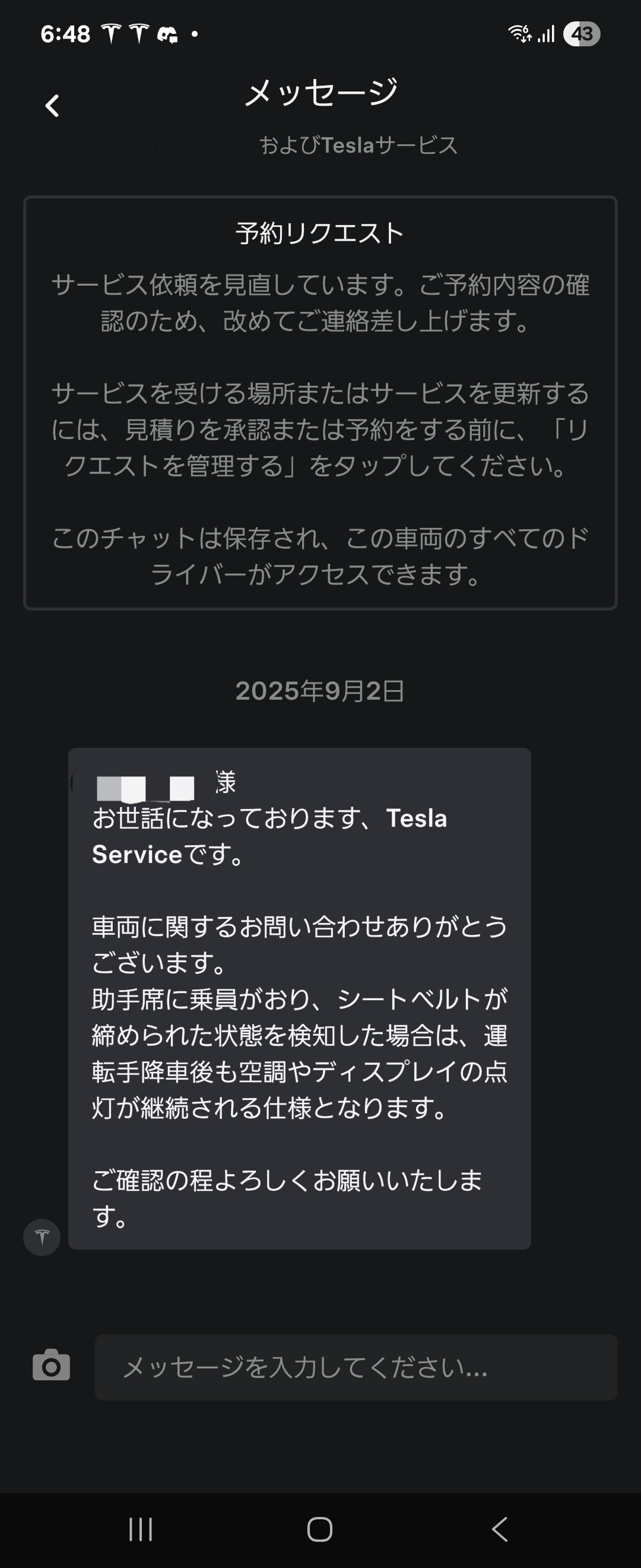
Task: Tap the 2025年9月2日 date label
Action: coord(320,691)
